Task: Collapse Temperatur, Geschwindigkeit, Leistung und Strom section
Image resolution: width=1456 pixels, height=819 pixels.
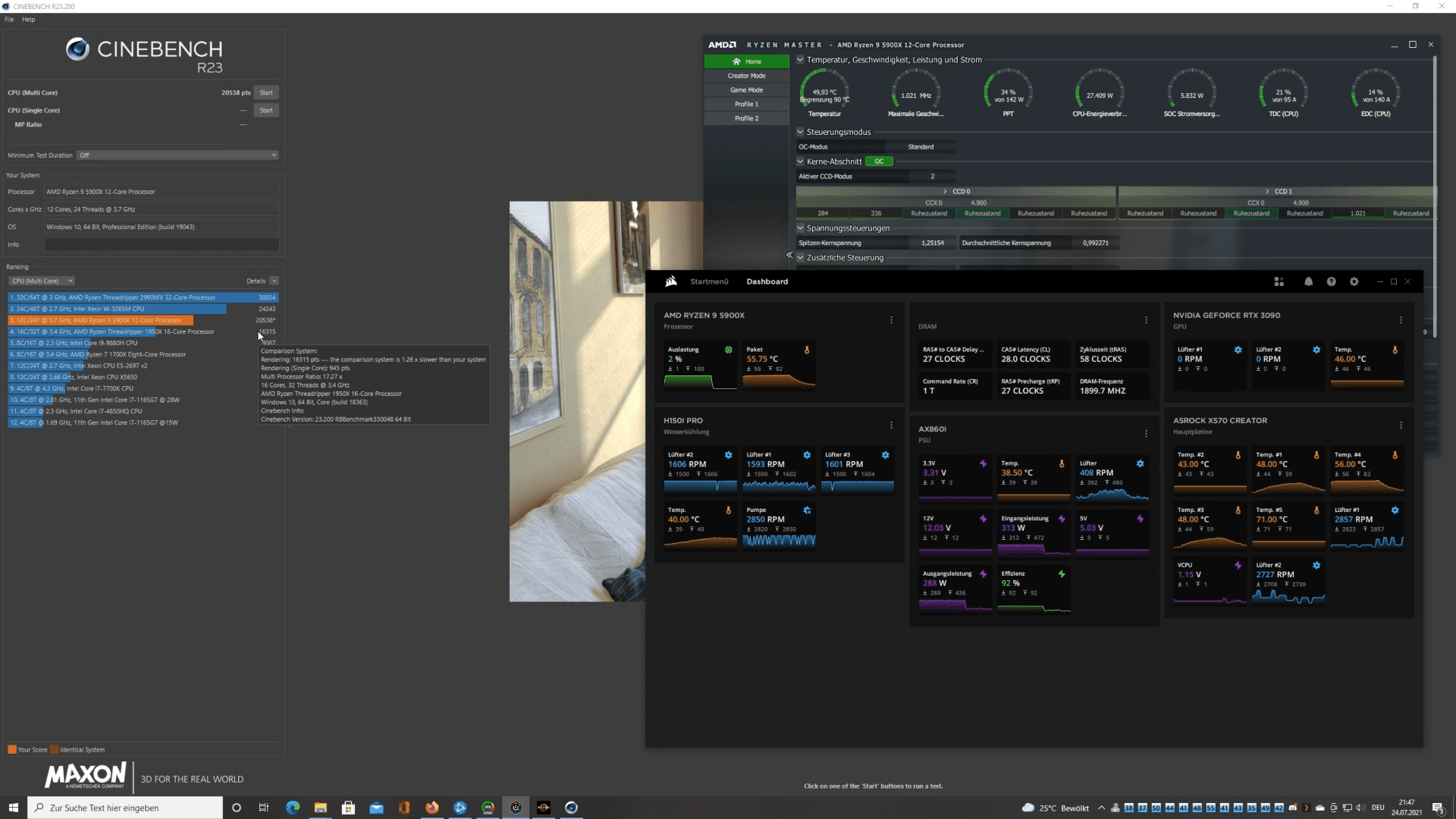Action: click(800, 59)
